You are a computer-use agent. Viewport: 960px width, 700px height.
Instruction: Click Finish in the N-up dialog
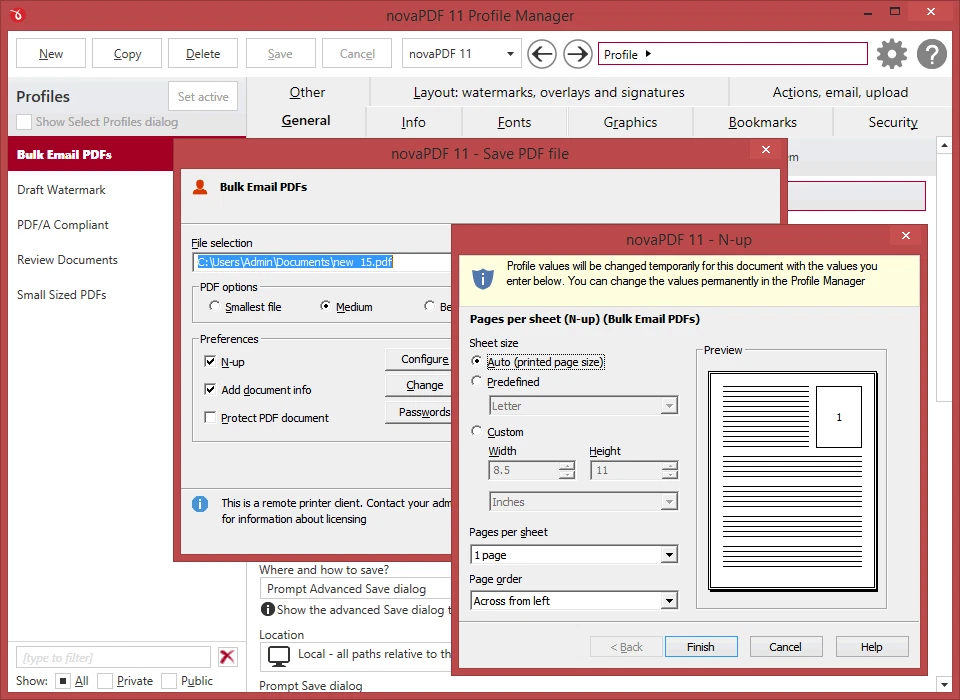(x=701, y=646)
